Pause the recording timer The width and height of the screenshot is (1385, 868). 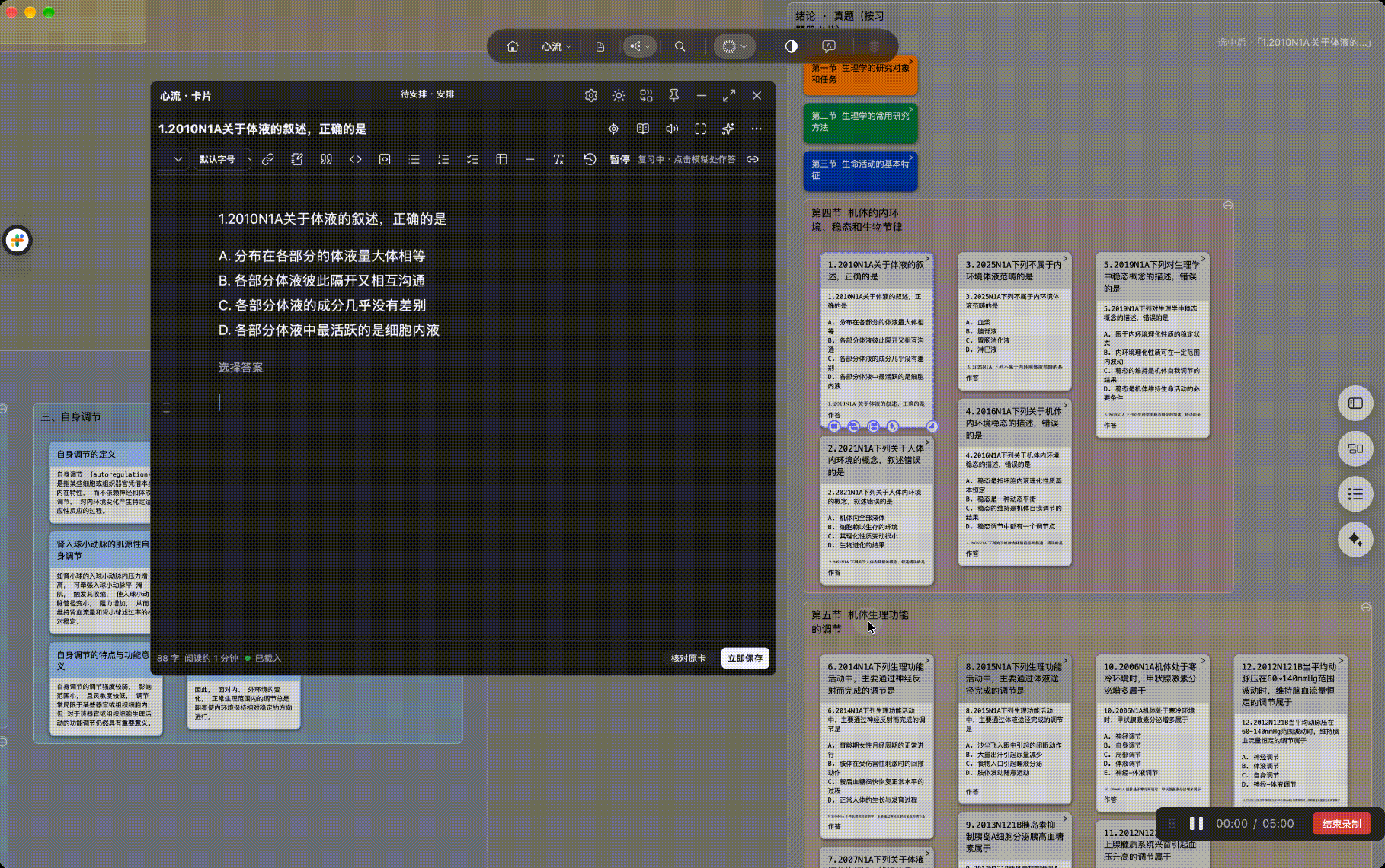tap(1196, 823)
